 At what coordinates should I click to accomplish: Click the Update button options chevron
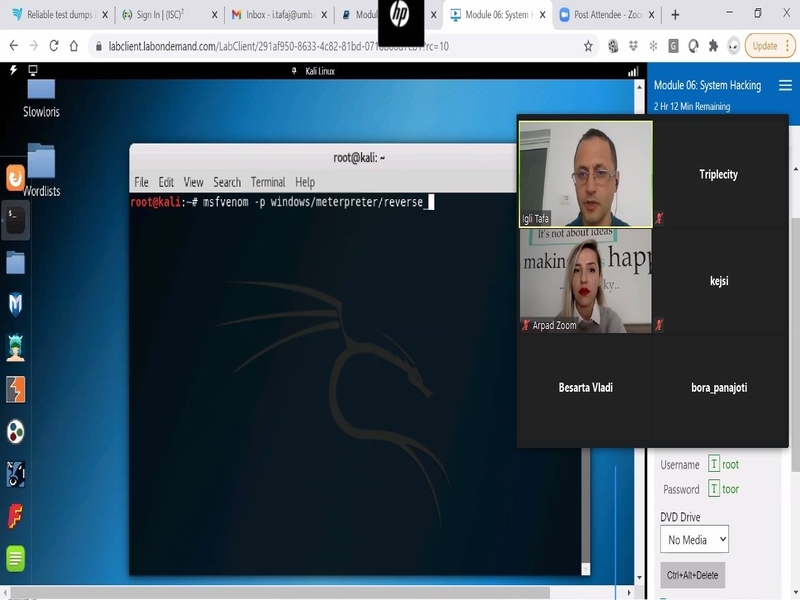pos(788,46)
